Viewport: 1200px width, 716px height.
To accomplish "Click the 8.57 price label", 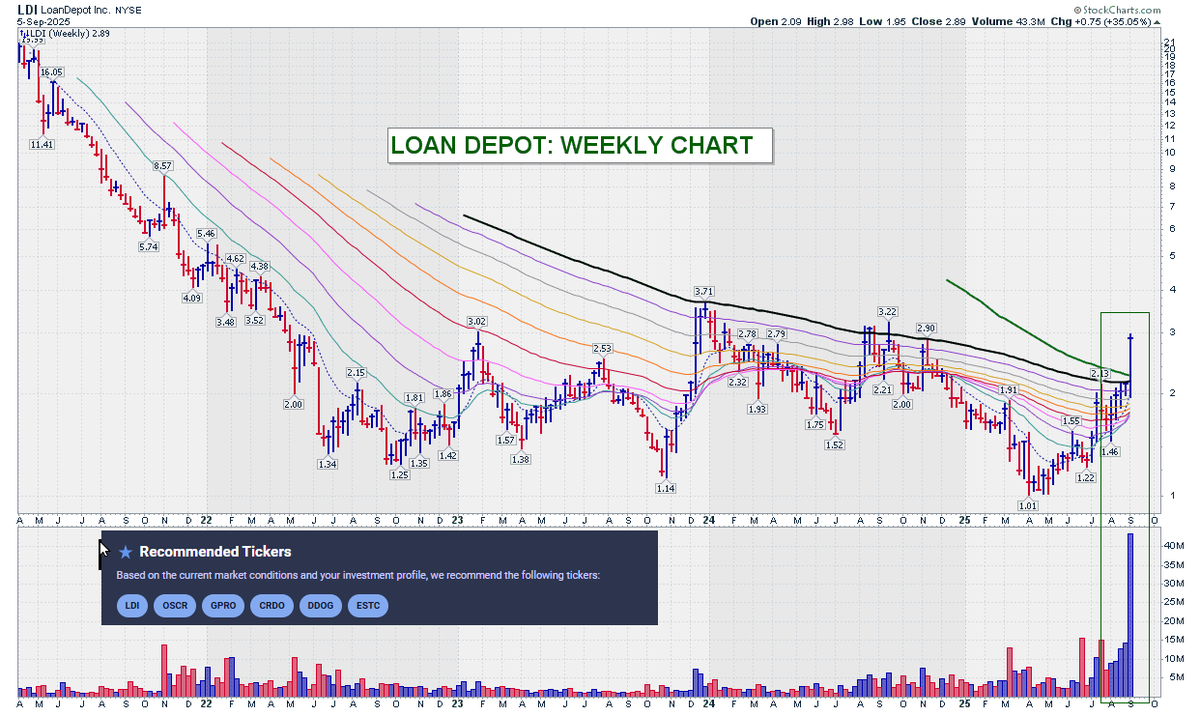I will (163, 165).
